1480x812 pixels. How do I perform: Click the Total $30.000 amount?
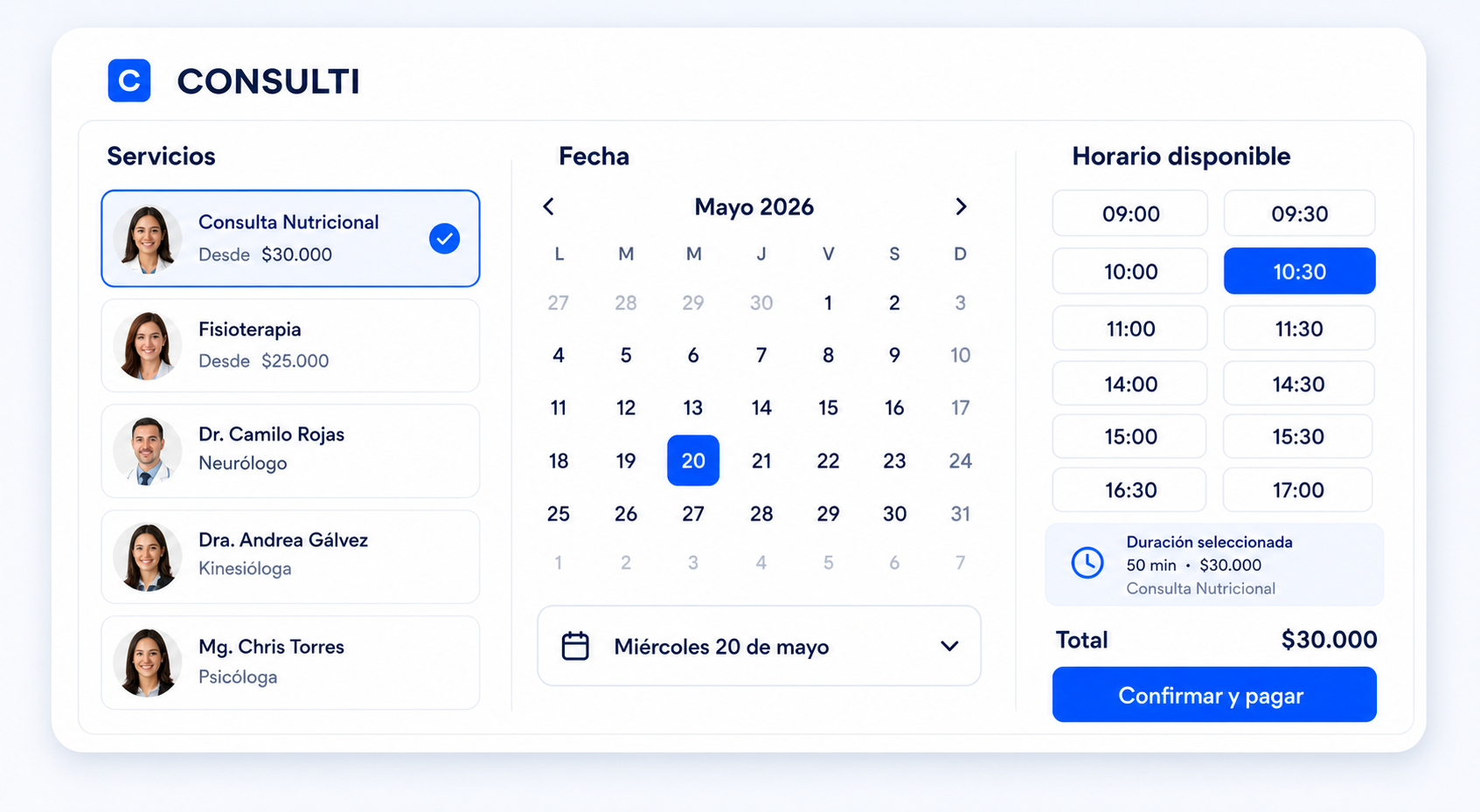[x=1329, y=640]
